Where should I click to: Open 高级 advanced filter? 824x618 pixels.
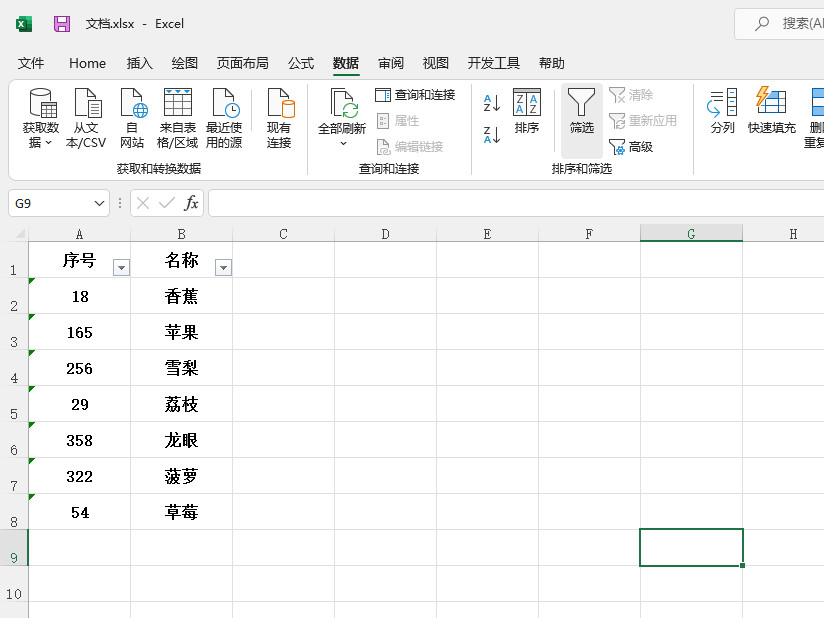click(x=631, y=147)
